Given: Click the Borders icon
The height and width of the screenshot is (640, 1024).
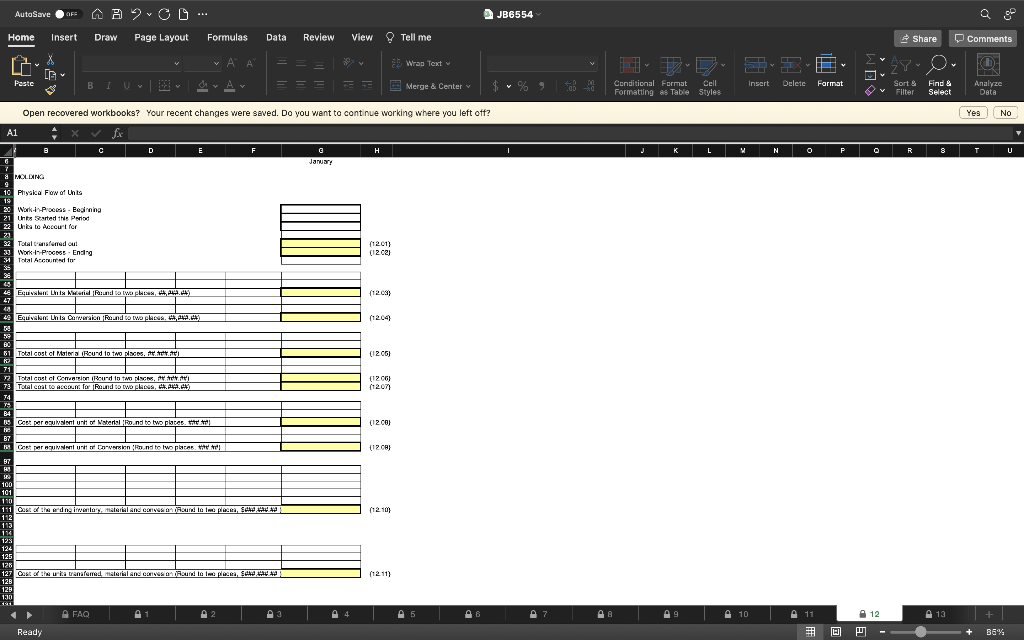Looking at the screenshot, I should pos(165,86).
